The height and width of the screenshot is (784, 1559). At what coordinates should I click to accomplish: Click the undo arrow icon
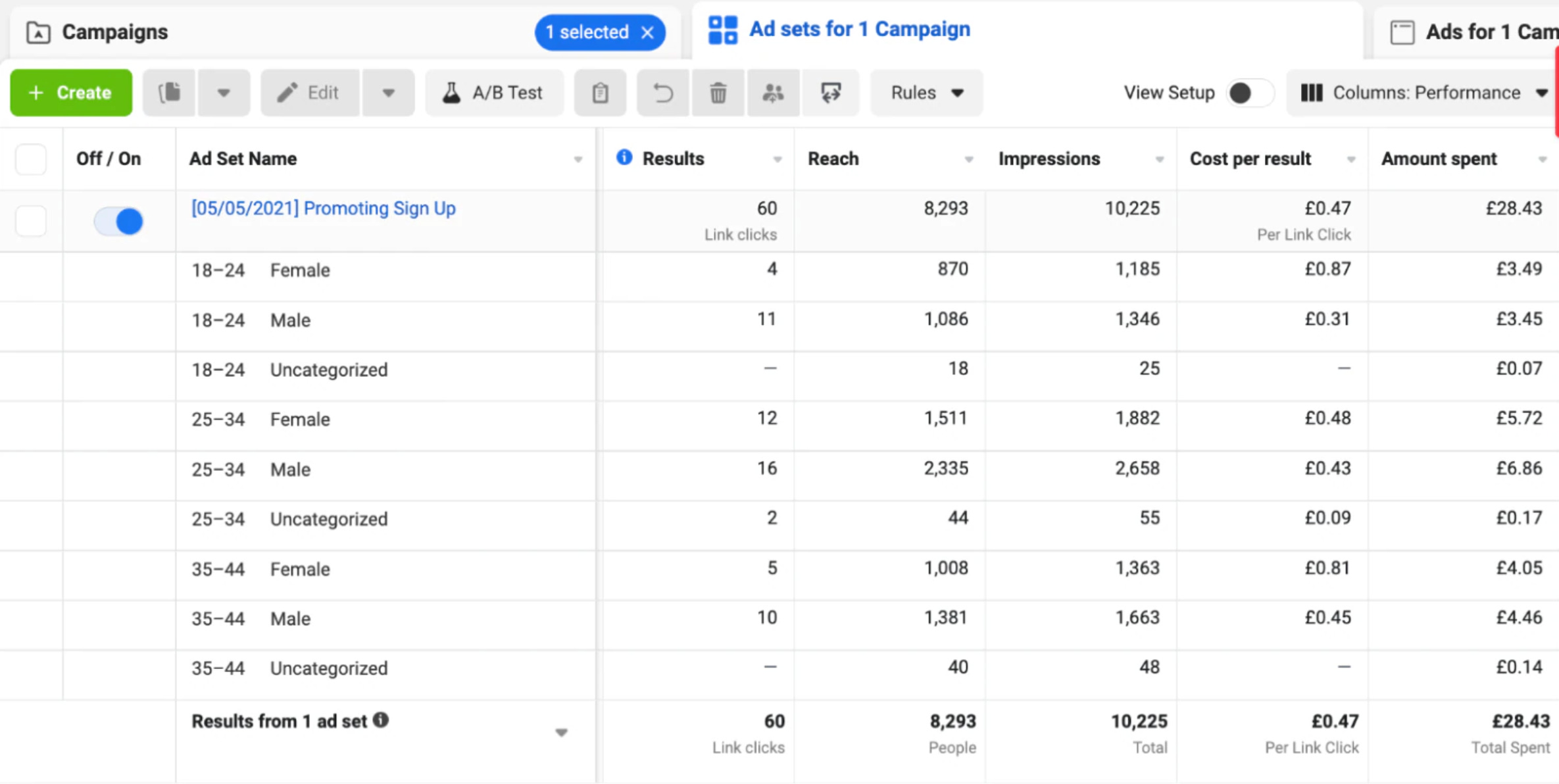663,93
